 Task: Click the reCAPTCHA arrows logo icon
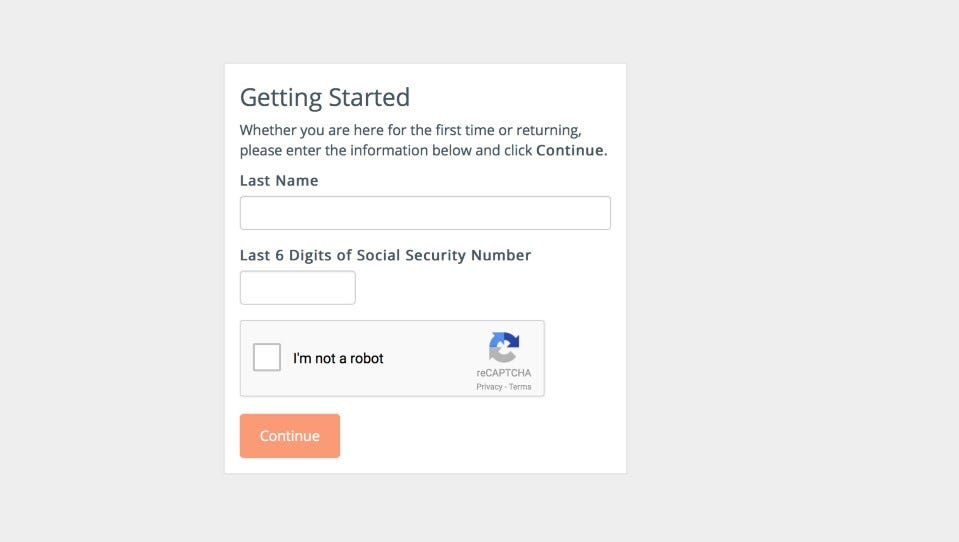[504, 348]
